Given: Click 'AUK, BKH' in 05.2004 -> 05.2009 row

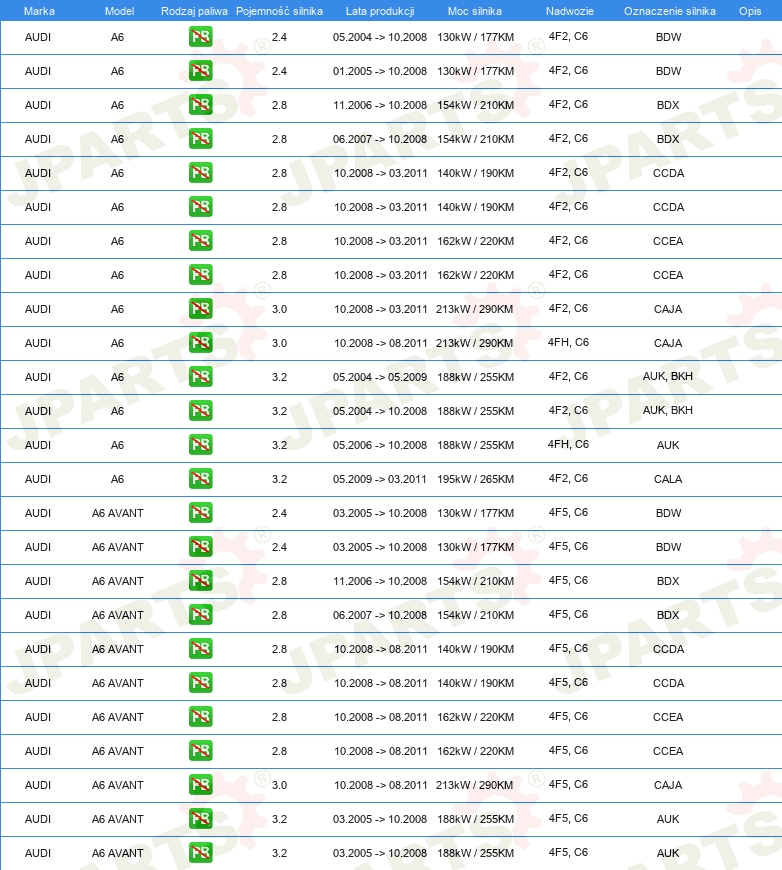Looking at the screenshot, I should point(668,376).
